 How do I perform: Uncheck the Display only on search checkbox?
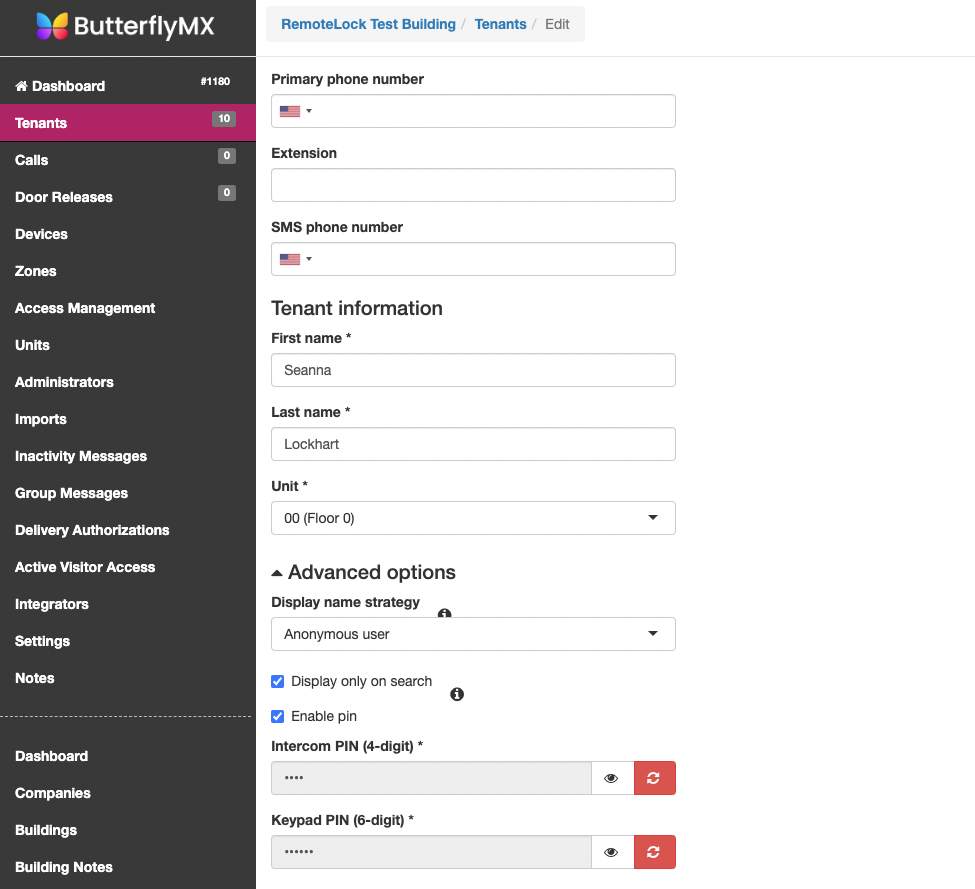pos(278,681)
